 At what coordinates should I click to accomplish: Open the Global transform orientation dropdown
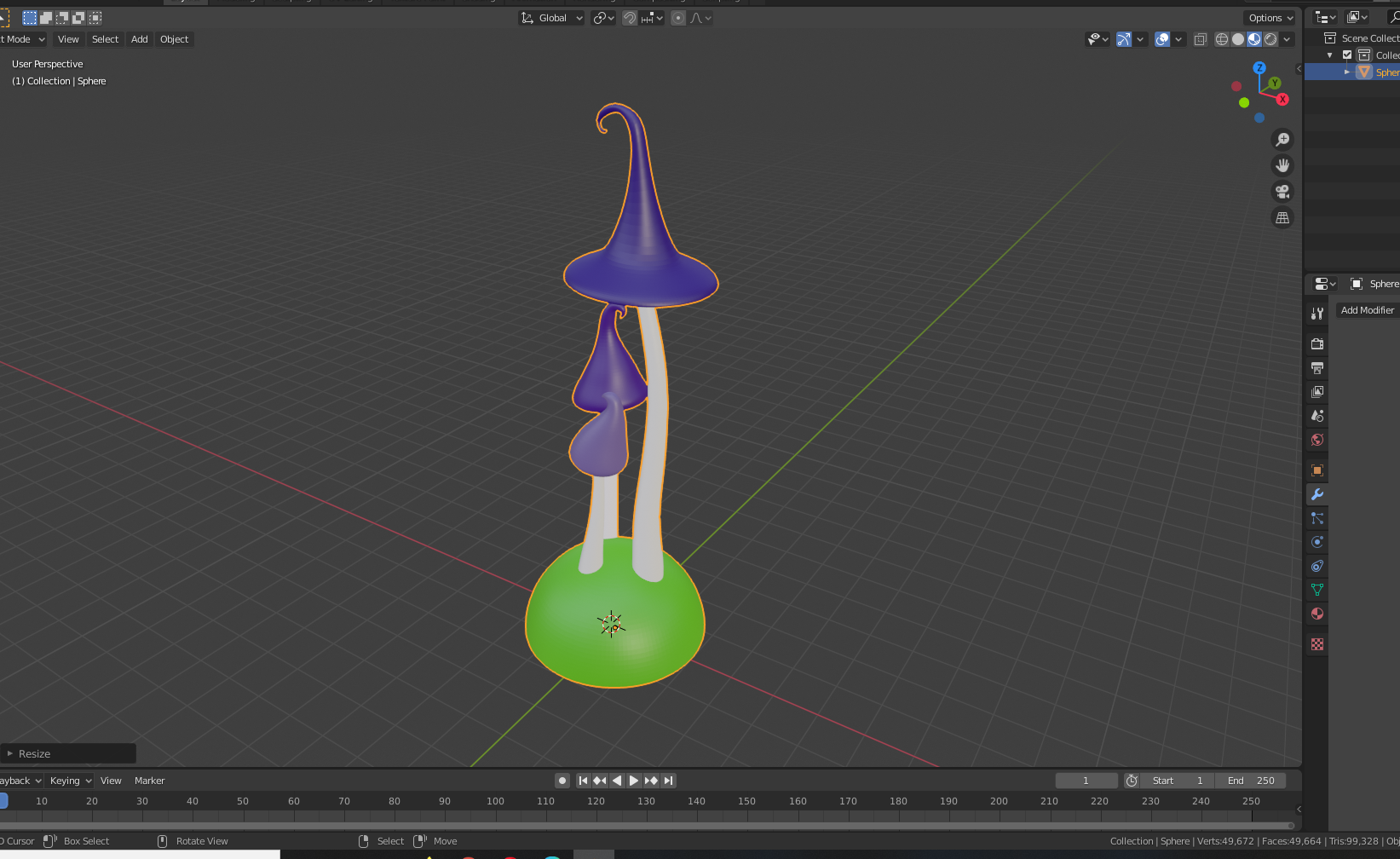click(x=550, y=17)
